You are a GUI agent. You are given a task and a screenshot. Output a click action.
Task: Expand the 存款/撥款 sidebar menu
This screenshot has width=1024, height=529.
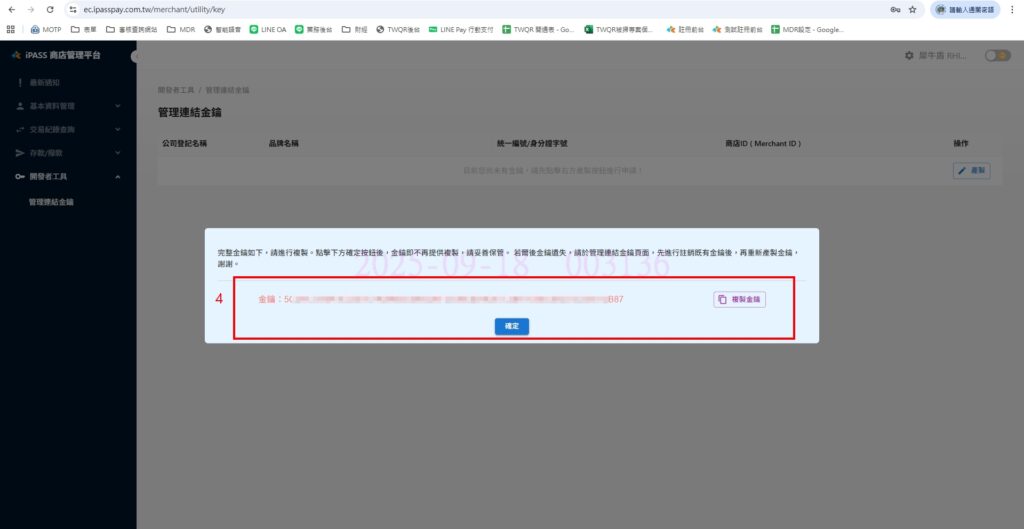click(x=66, y=153)
